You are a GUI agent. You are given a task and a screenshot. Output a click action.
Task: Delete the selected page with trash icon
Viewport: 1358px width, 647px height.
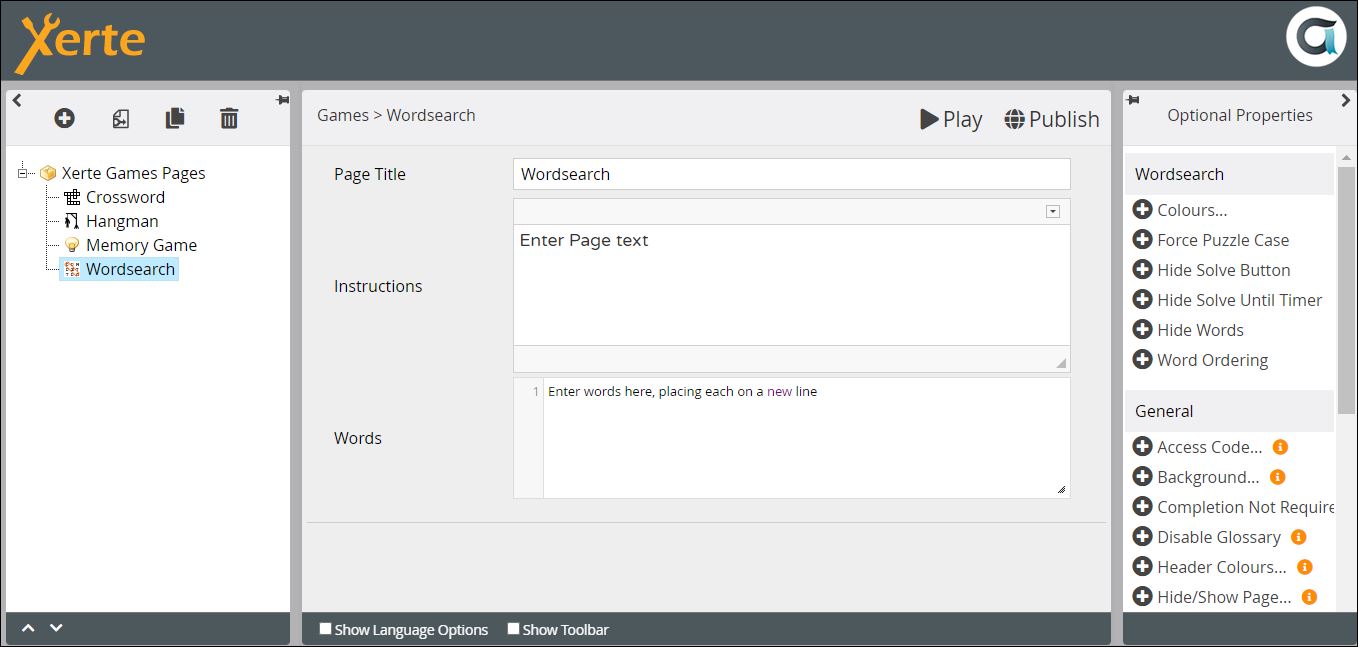tap(229, 119)
